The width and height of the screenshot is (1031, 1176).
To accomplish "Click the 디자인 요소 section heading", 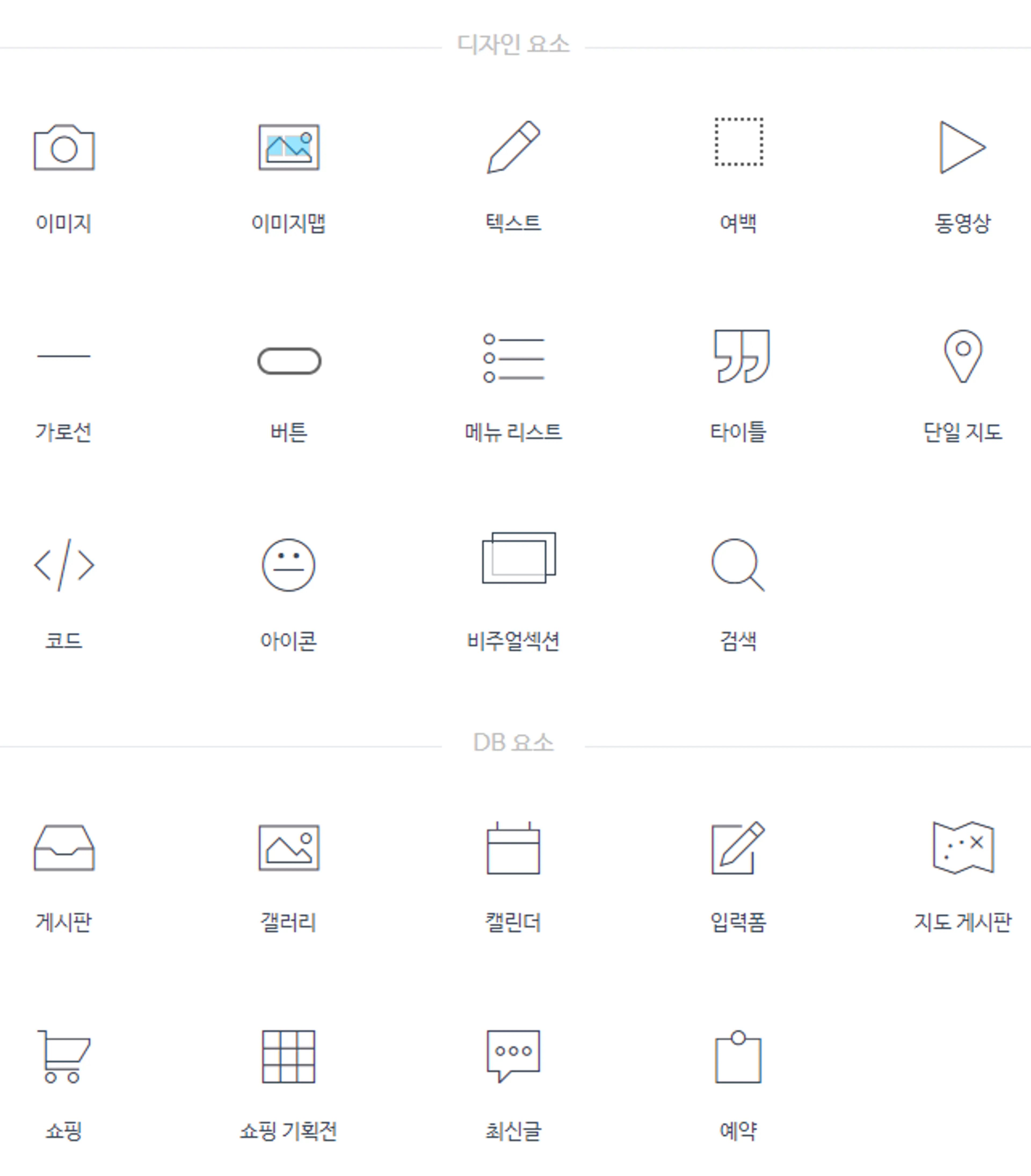I will pos(514,44).
